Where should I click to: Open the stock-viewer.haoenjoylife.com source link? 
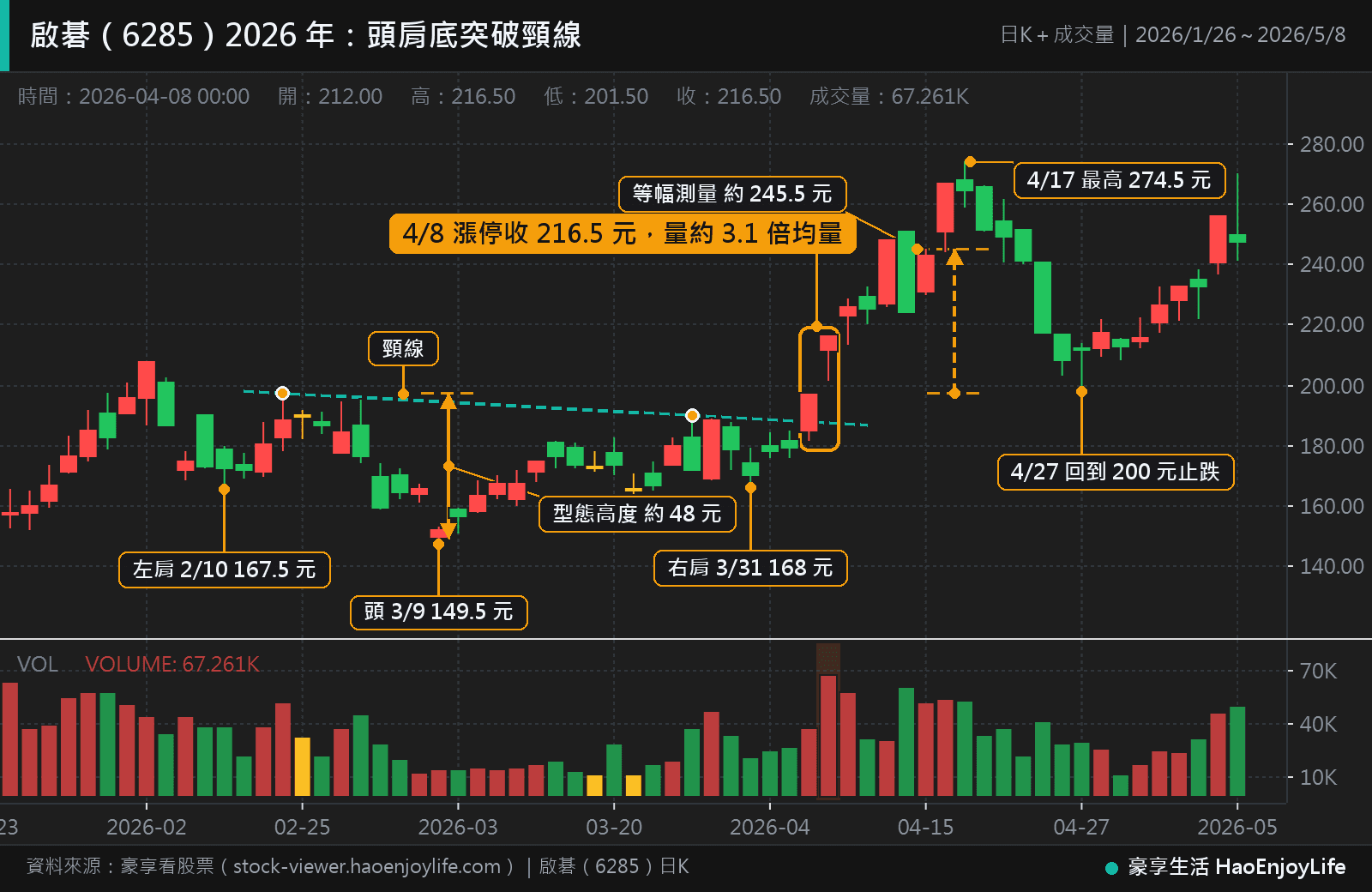point(367,866)
